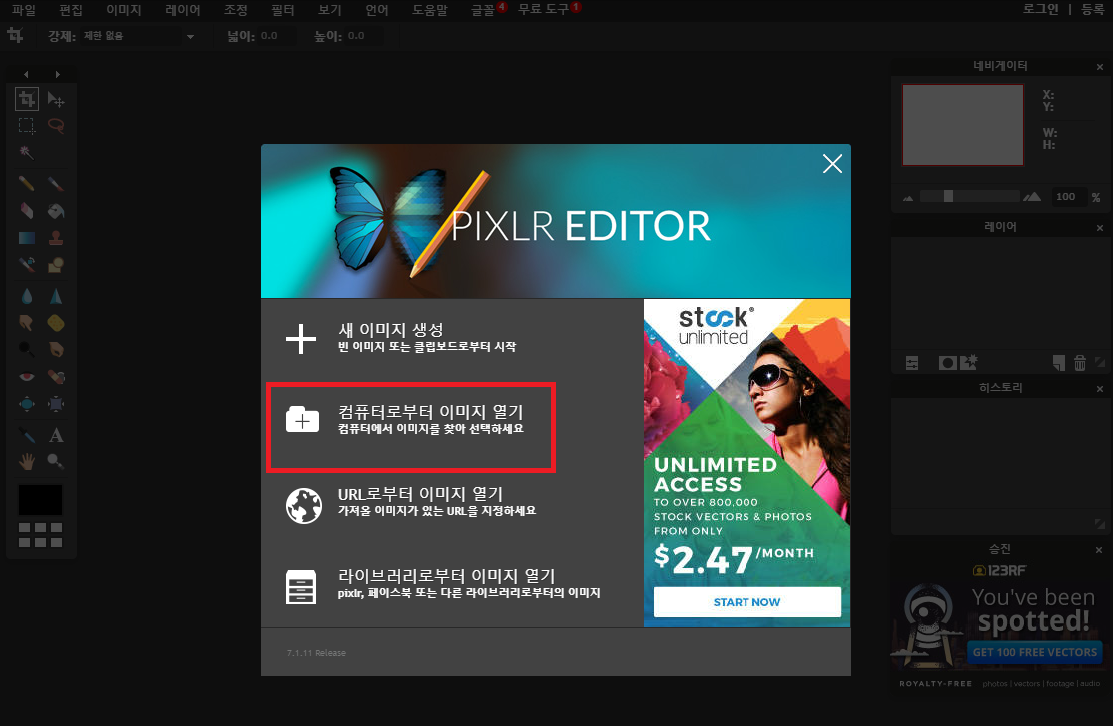Screen dimensions: 1113x726
Task: Select the Gradient tool
Action: 27,238
